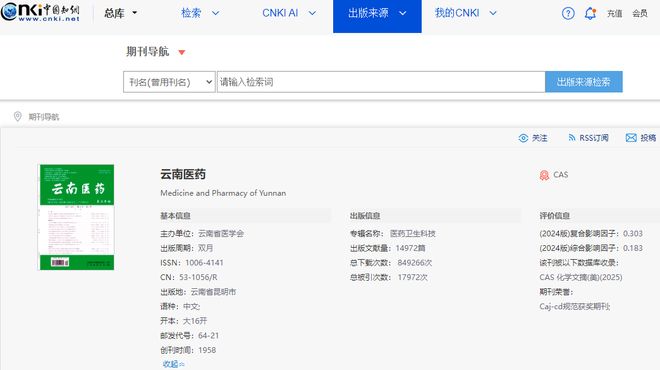Collapse details via 收起 link
This screenshot has height=370, width=660.
point(173,364)
